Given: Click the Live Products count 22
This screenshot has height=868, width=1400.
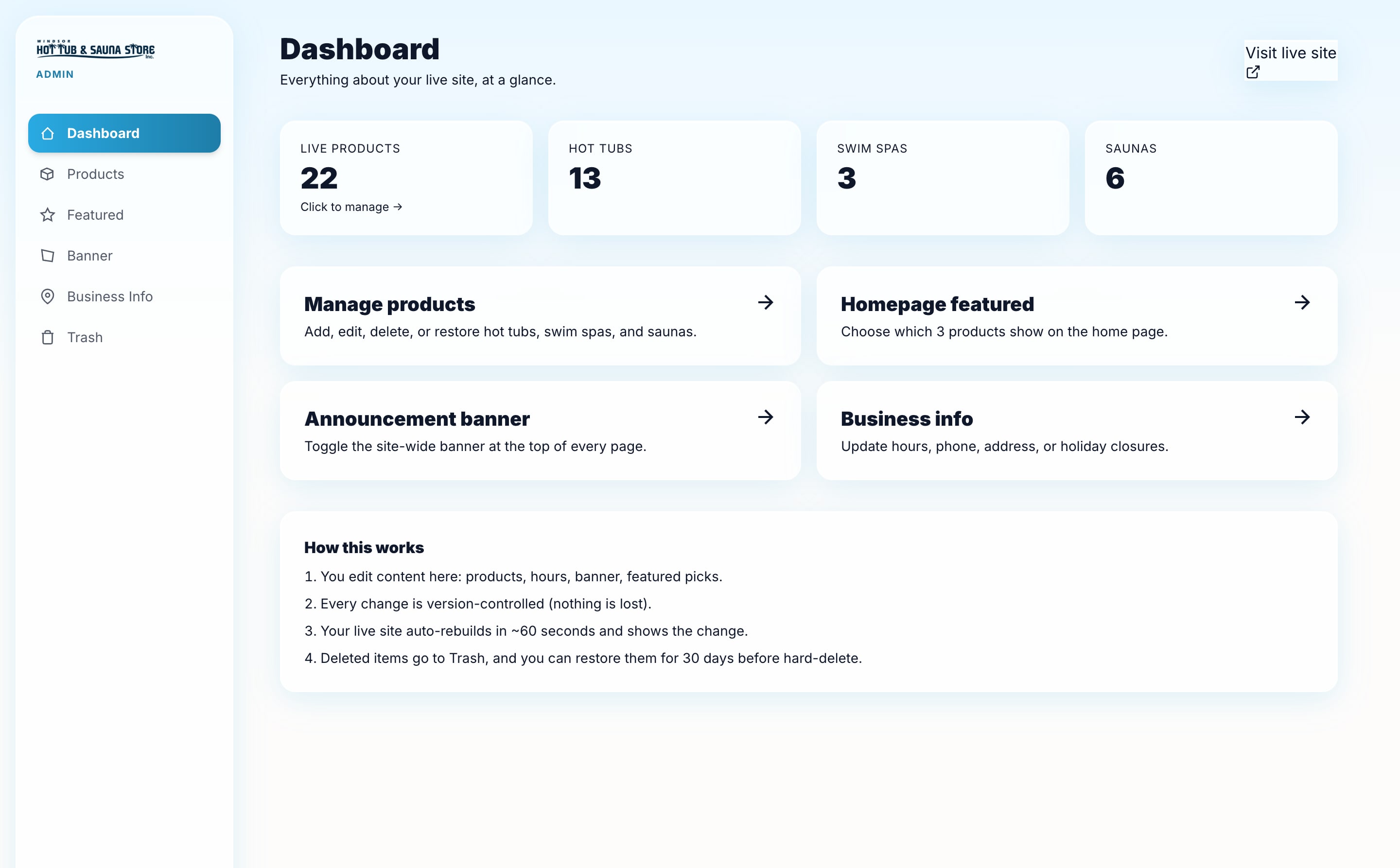Looking at the screenshot, I should pyautogui.click(x=319, y=178).
